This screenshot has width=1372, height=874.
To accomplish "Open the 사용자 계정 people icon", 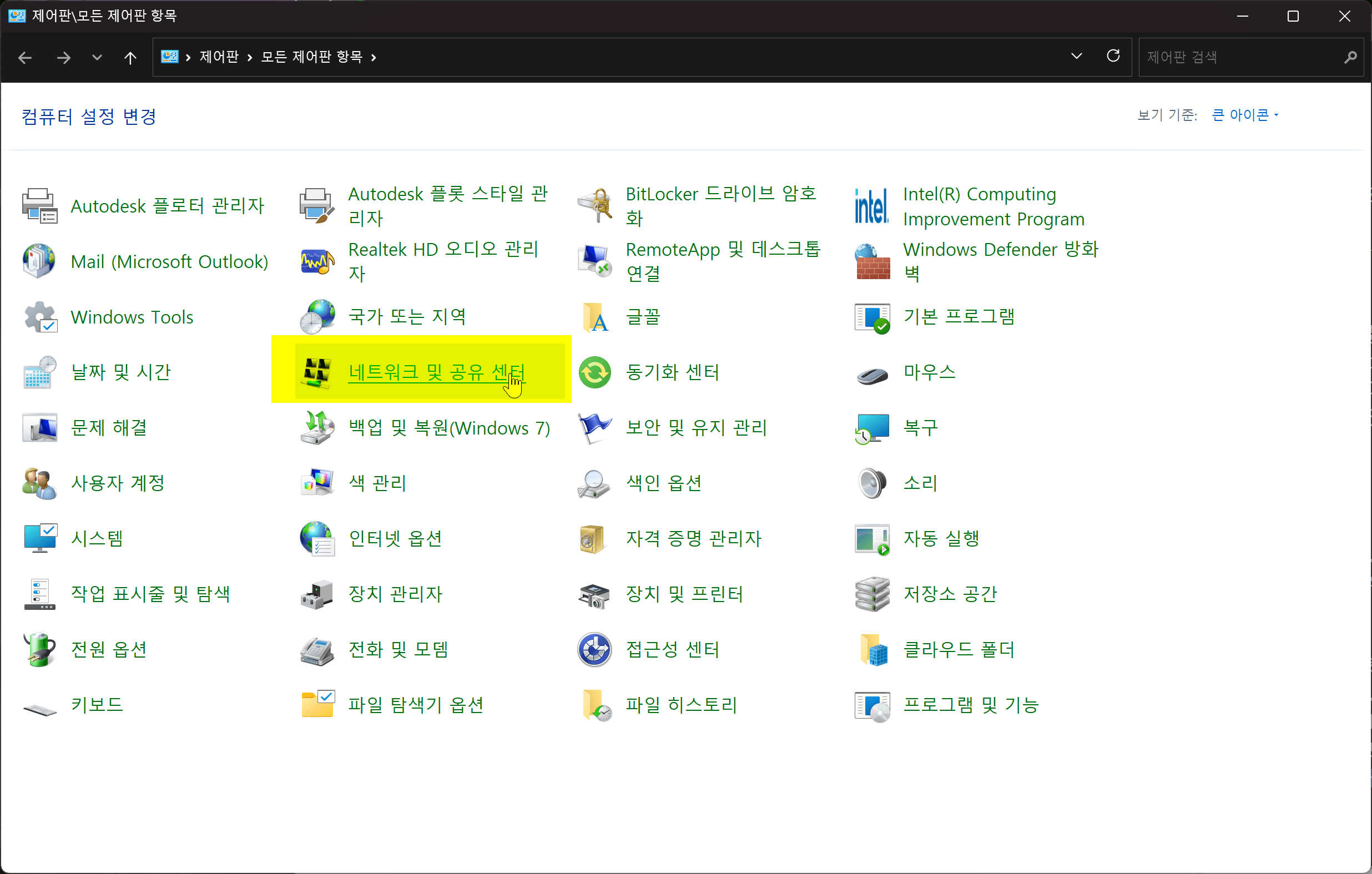I will pos(39,483).
